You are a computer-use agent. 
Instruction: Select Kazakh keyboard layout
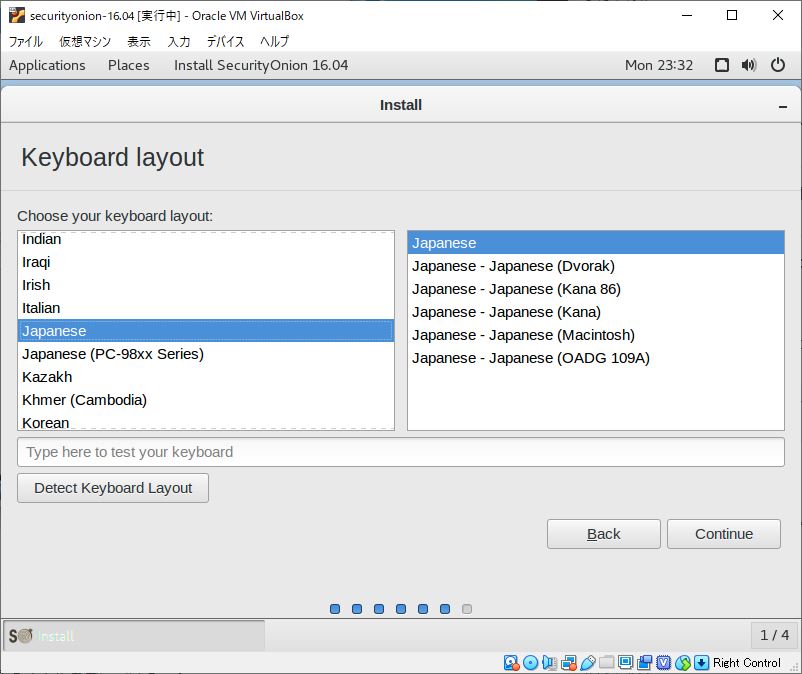(206, 377)
